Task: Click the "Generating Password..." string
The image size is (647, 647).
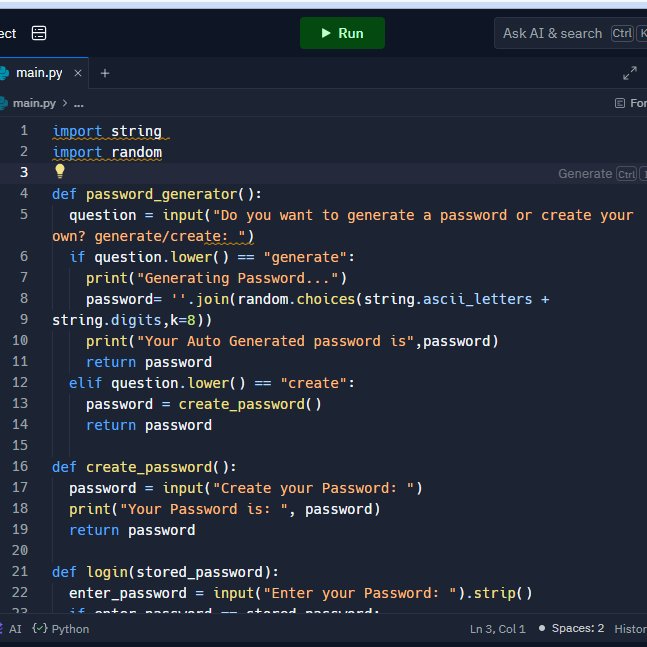Action: click(237, 278)
